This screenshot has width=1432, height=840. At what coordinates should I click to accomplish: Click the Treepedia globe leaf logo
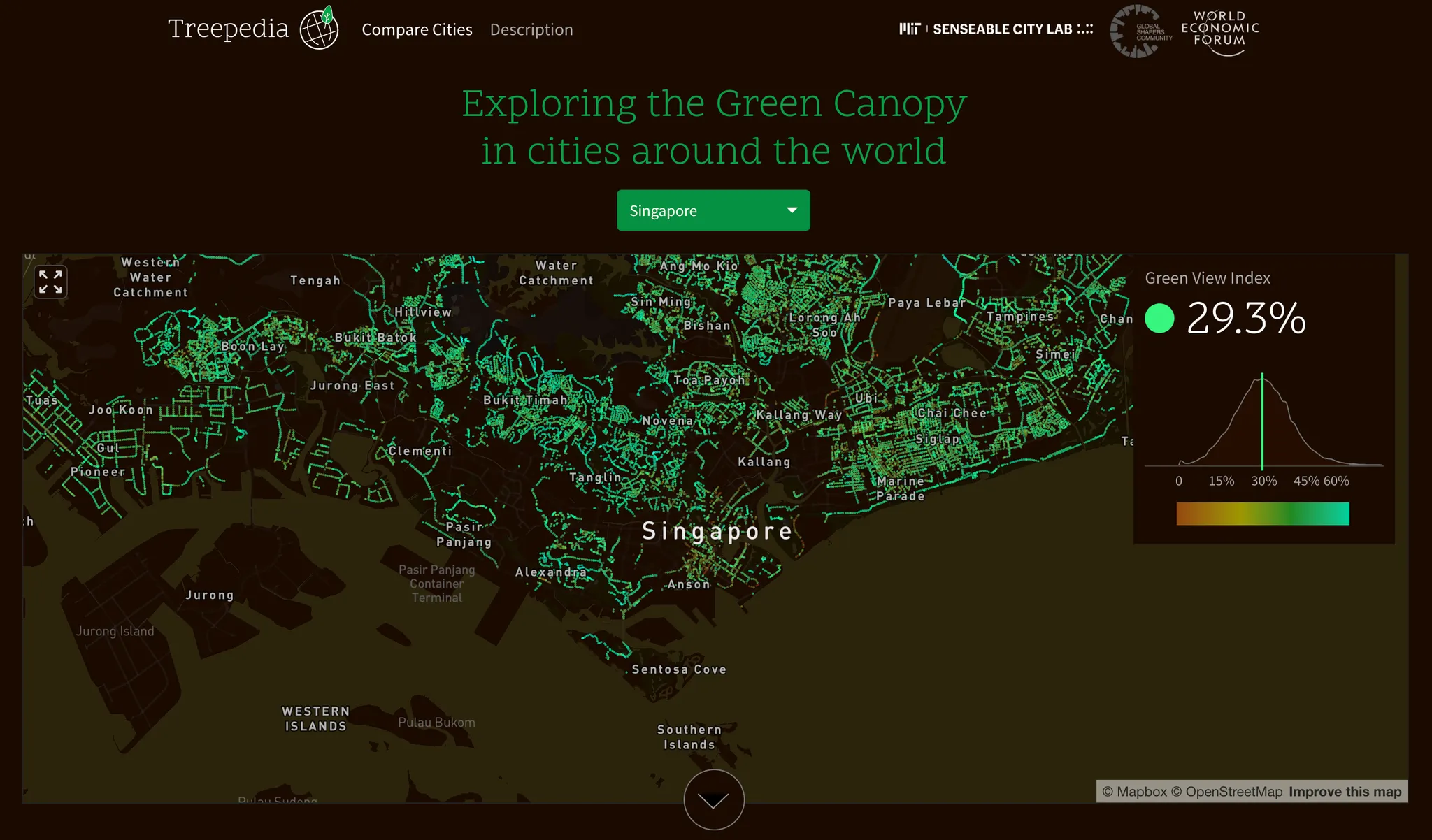click(320, 29)
